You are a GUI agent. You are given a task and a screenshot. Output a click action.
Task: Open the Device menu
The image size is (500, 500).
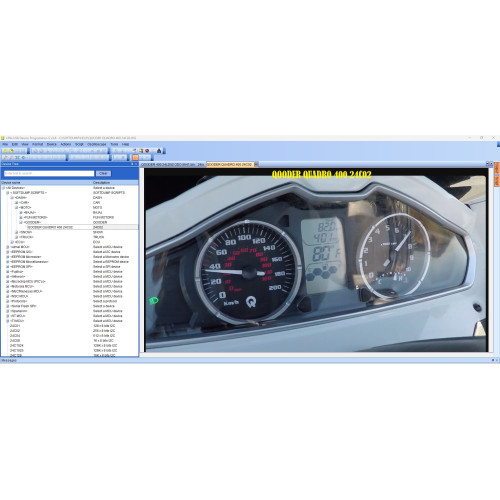pos(52,144)
